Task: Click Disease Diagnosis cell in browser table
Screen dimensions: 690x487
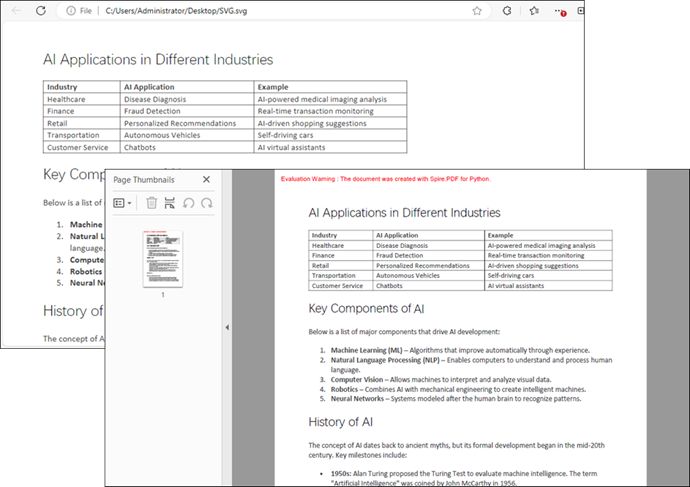Action: (187, 99)
